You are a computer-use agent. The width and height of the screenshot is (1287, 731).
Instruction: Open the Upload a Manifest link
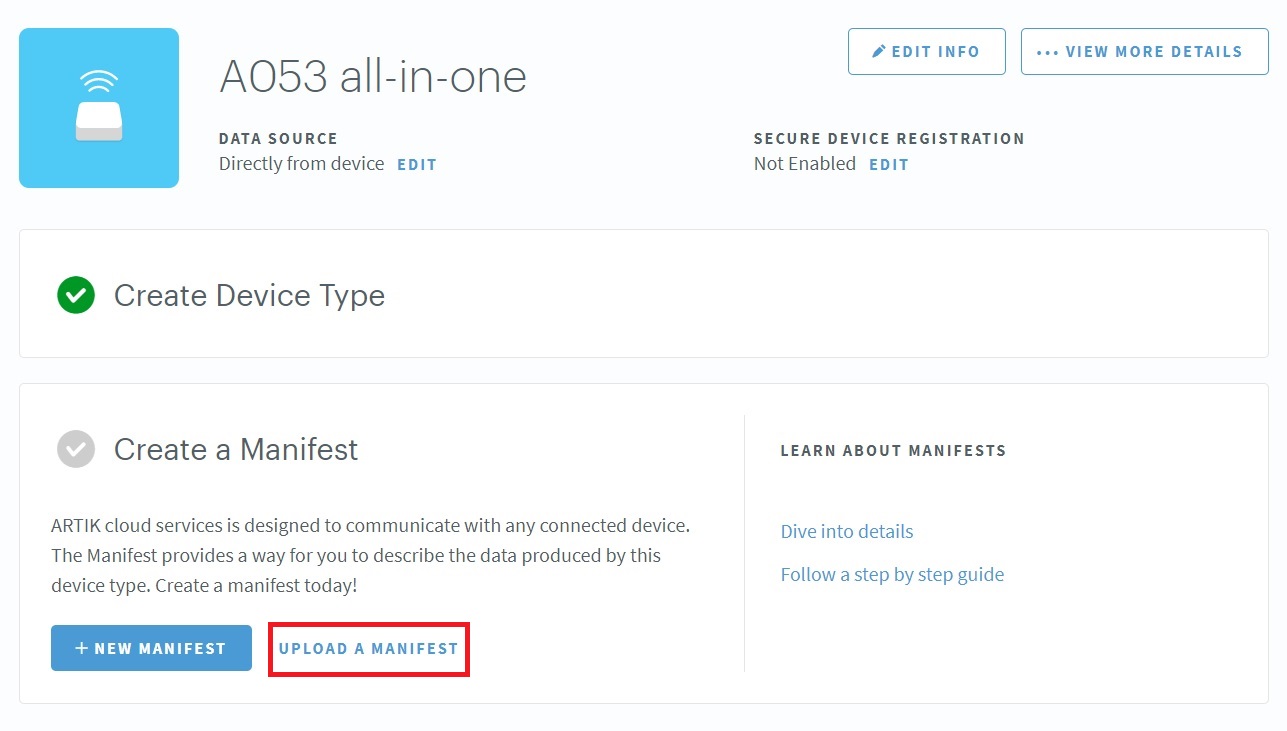pyautogui.click(x=368, y=648)
